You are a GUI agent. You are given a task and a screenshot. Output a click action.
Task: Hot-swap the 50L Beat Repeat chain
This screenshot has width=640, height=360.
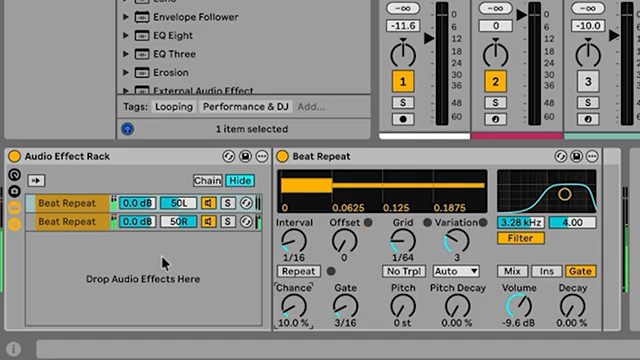(x=246, y=203)
